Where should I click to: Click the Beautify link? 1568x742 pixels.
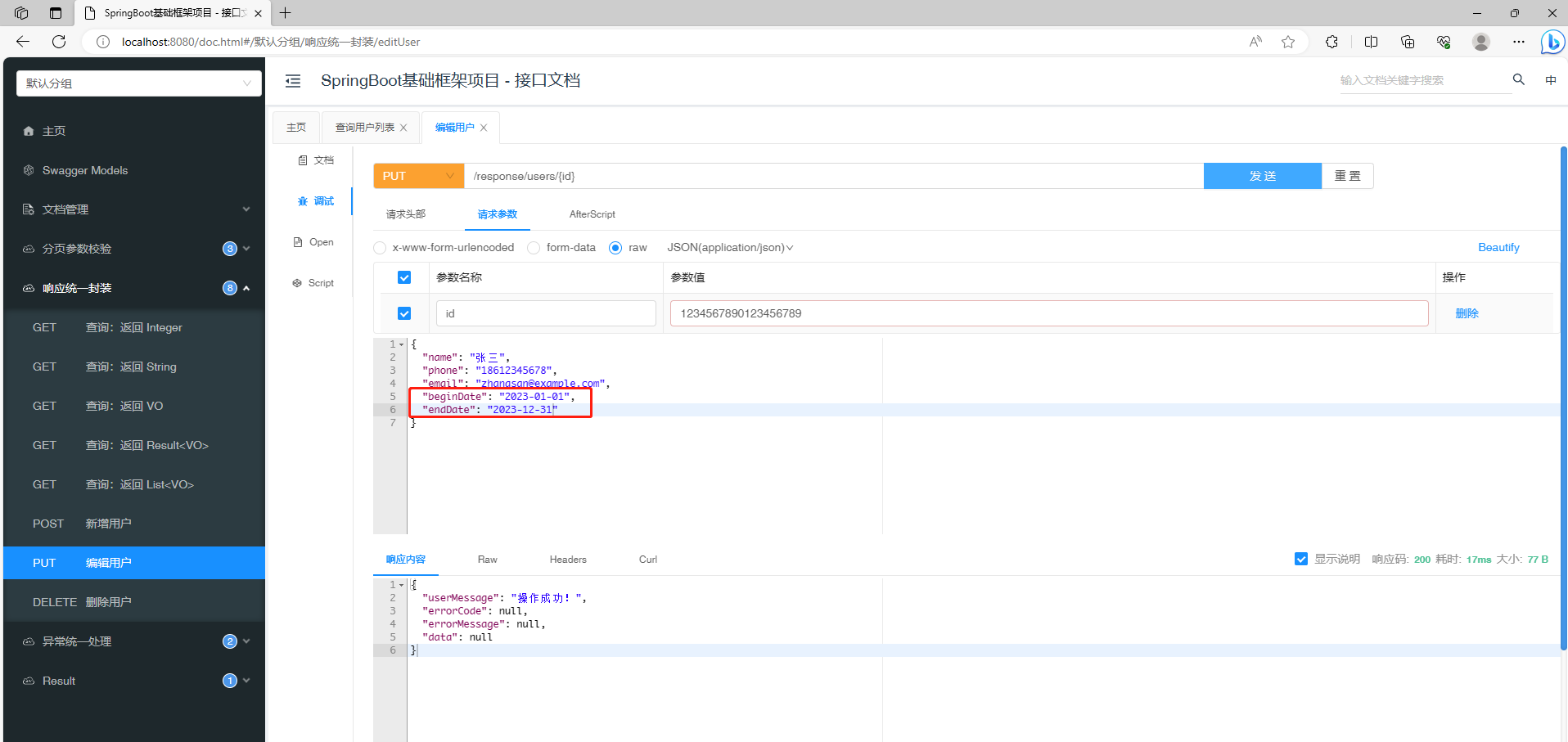[x=1498, y=247]
